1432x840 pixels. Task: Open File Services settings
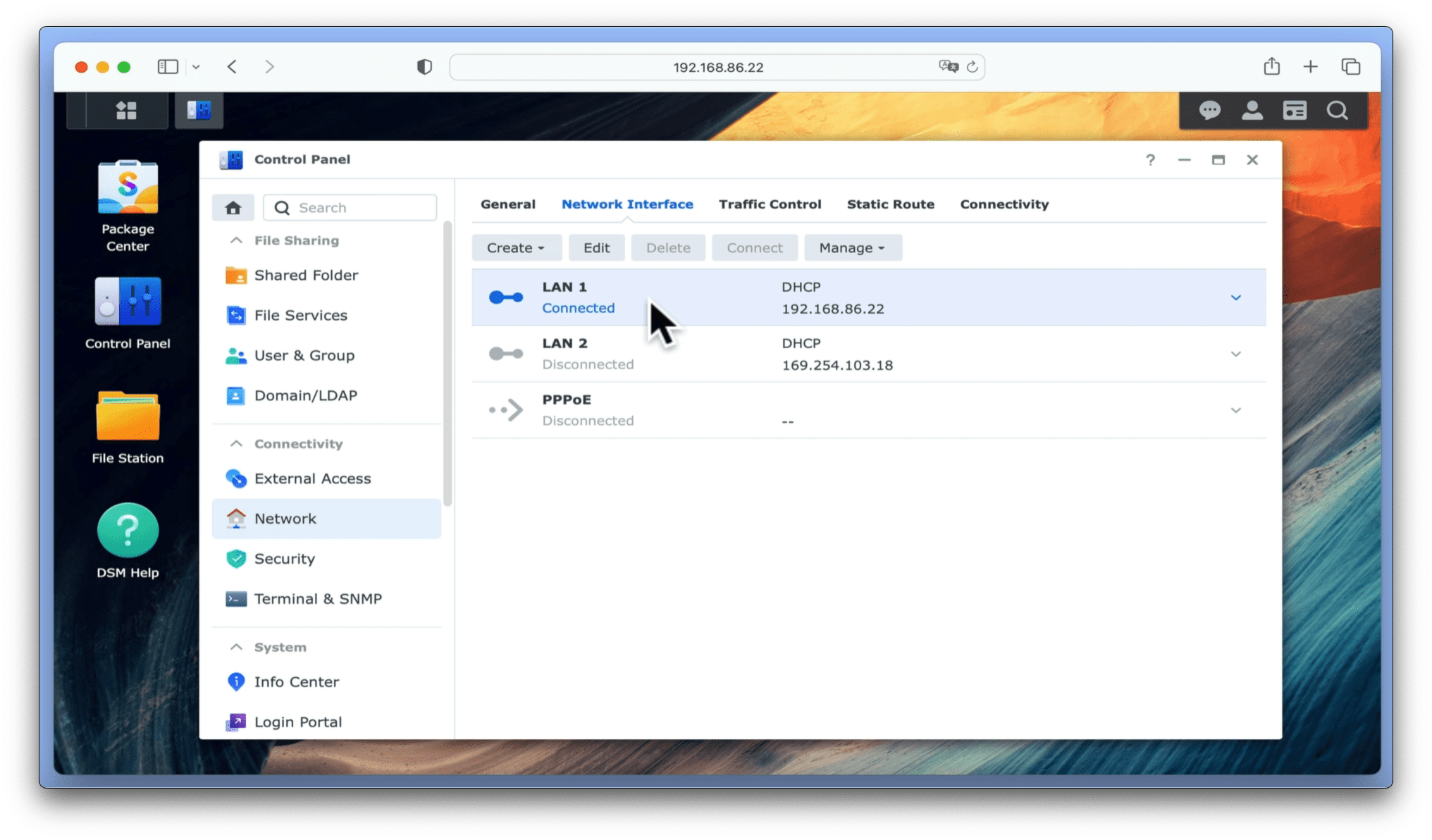[x=327, y=316]
